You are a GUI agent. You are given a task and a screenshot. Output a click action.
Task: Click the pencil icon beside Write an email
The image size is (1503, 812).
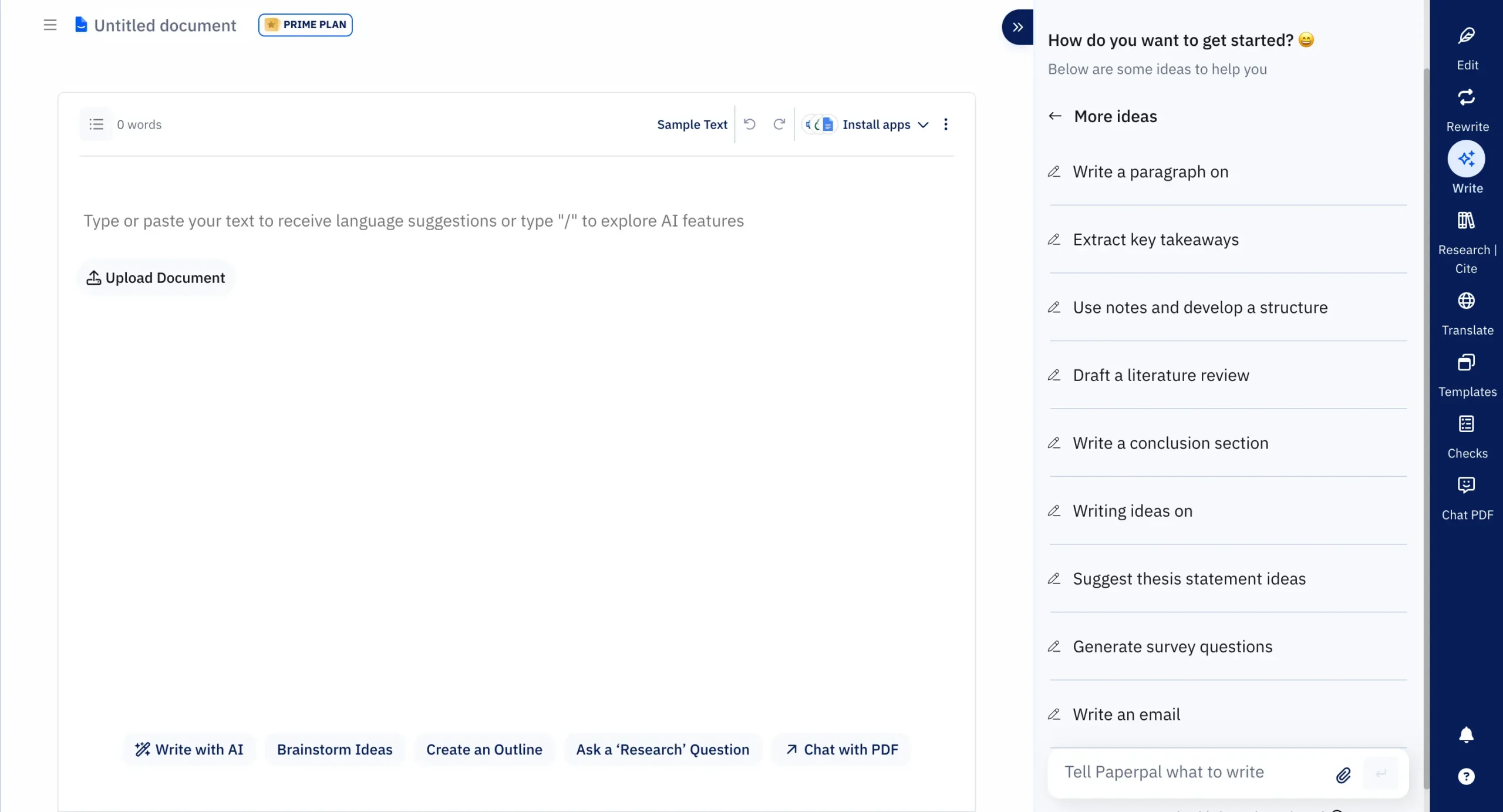(1054, 715)
